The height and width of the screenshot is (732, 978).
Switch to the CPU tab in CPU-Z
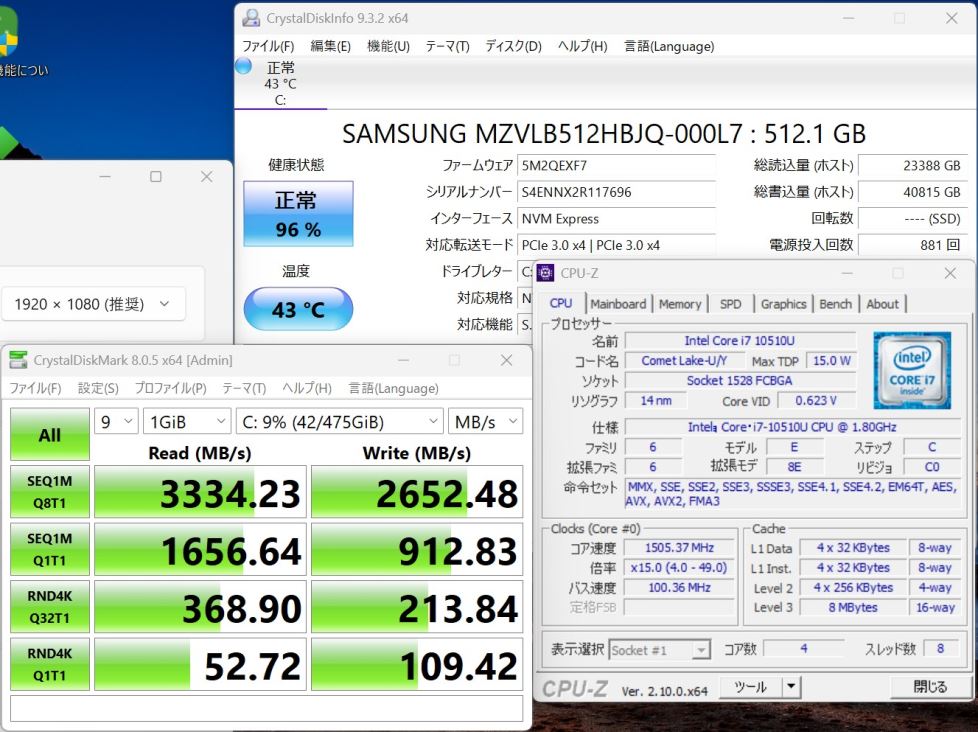coord(561,303)
